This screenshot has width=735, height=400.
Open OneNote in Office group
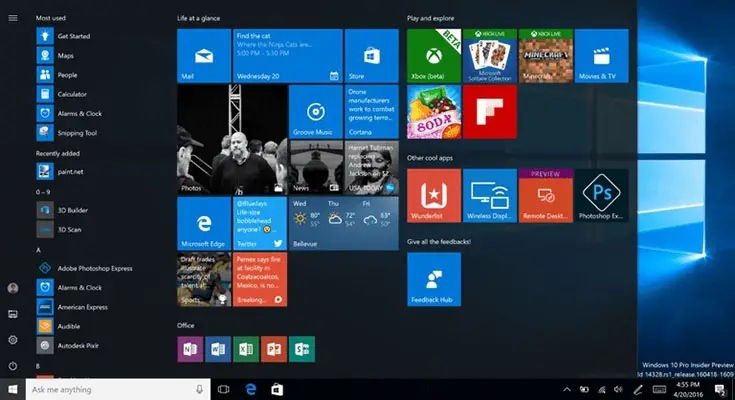190,349
